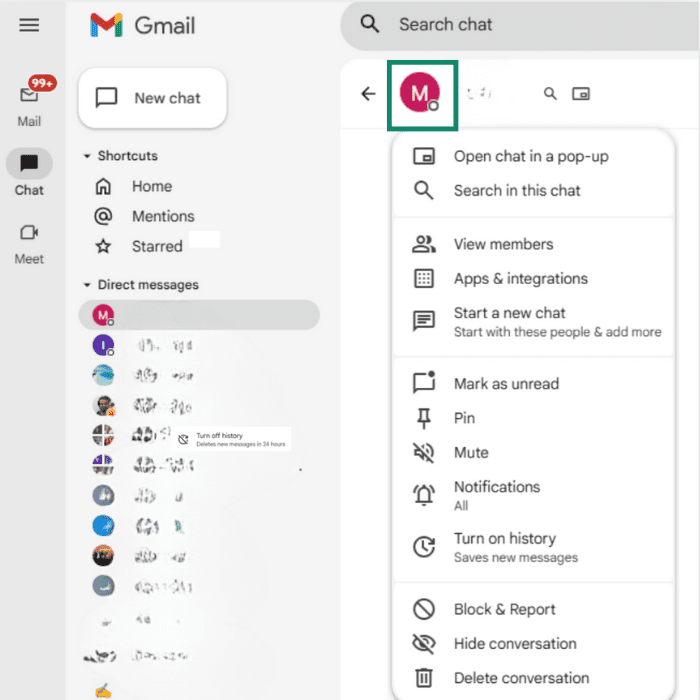Click the Mentions @ icon

[x=103, y=216]
